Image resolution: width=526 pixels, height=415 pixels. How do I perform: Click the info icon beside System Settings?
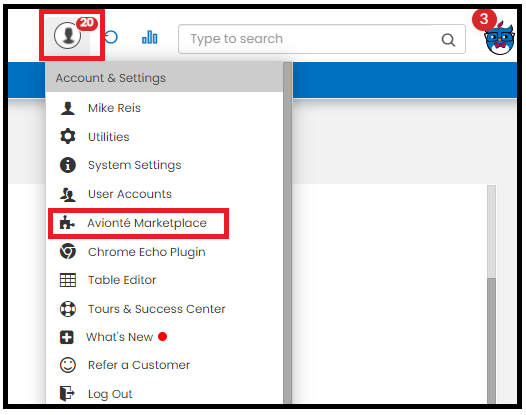point(68,165)
